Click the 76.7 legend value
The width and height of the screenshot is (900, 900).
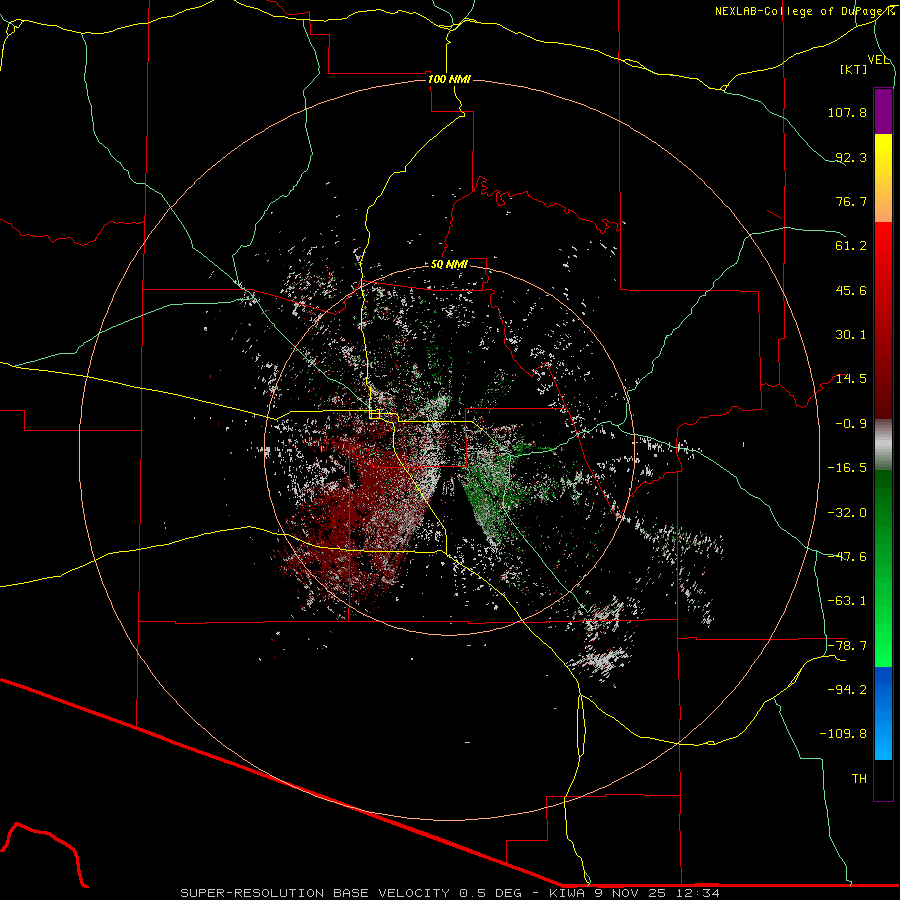point(851,201)
